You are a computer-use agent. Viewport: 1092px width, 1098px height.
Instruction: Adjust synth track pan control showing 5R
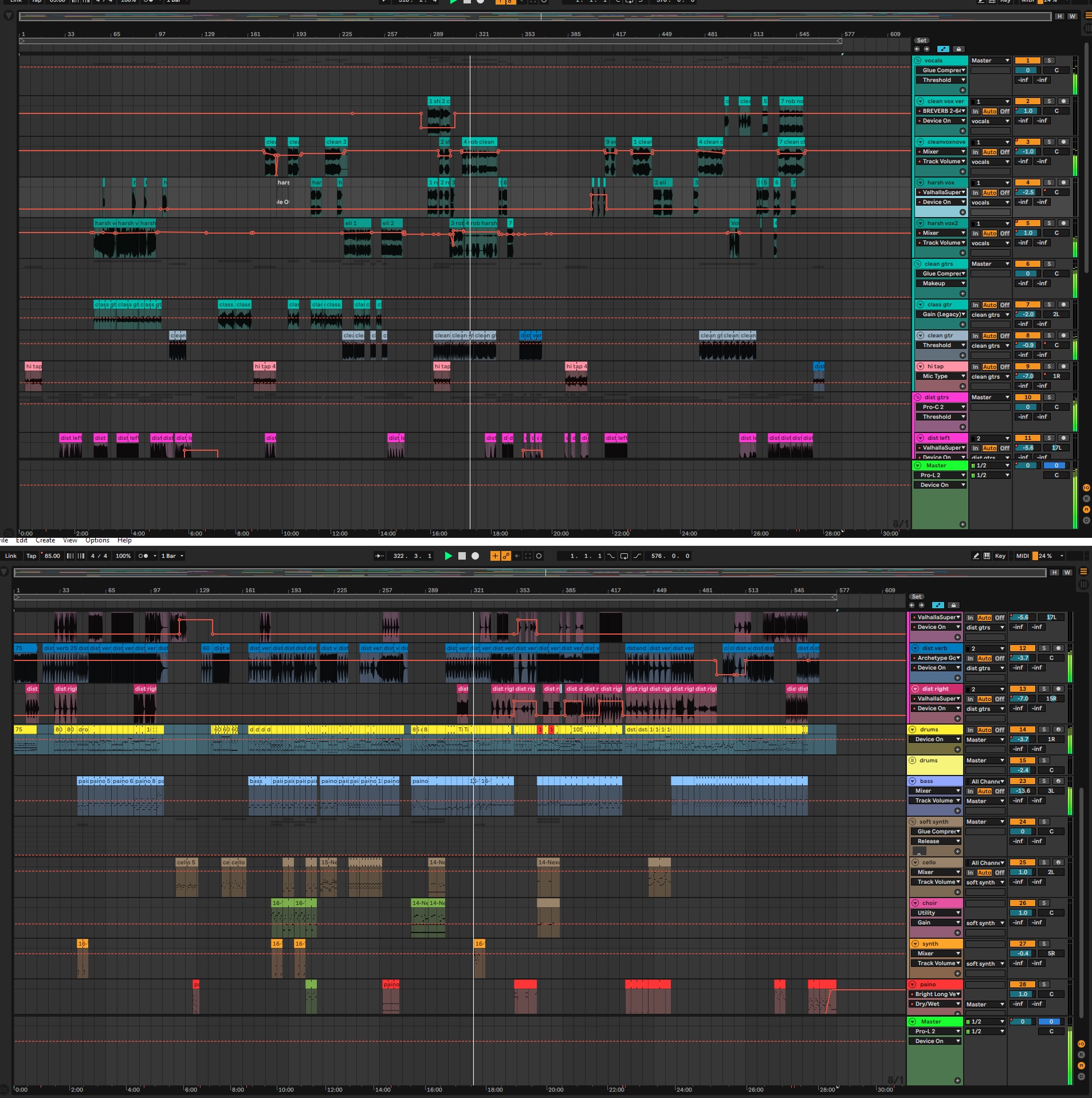[x=1051, y=954]
